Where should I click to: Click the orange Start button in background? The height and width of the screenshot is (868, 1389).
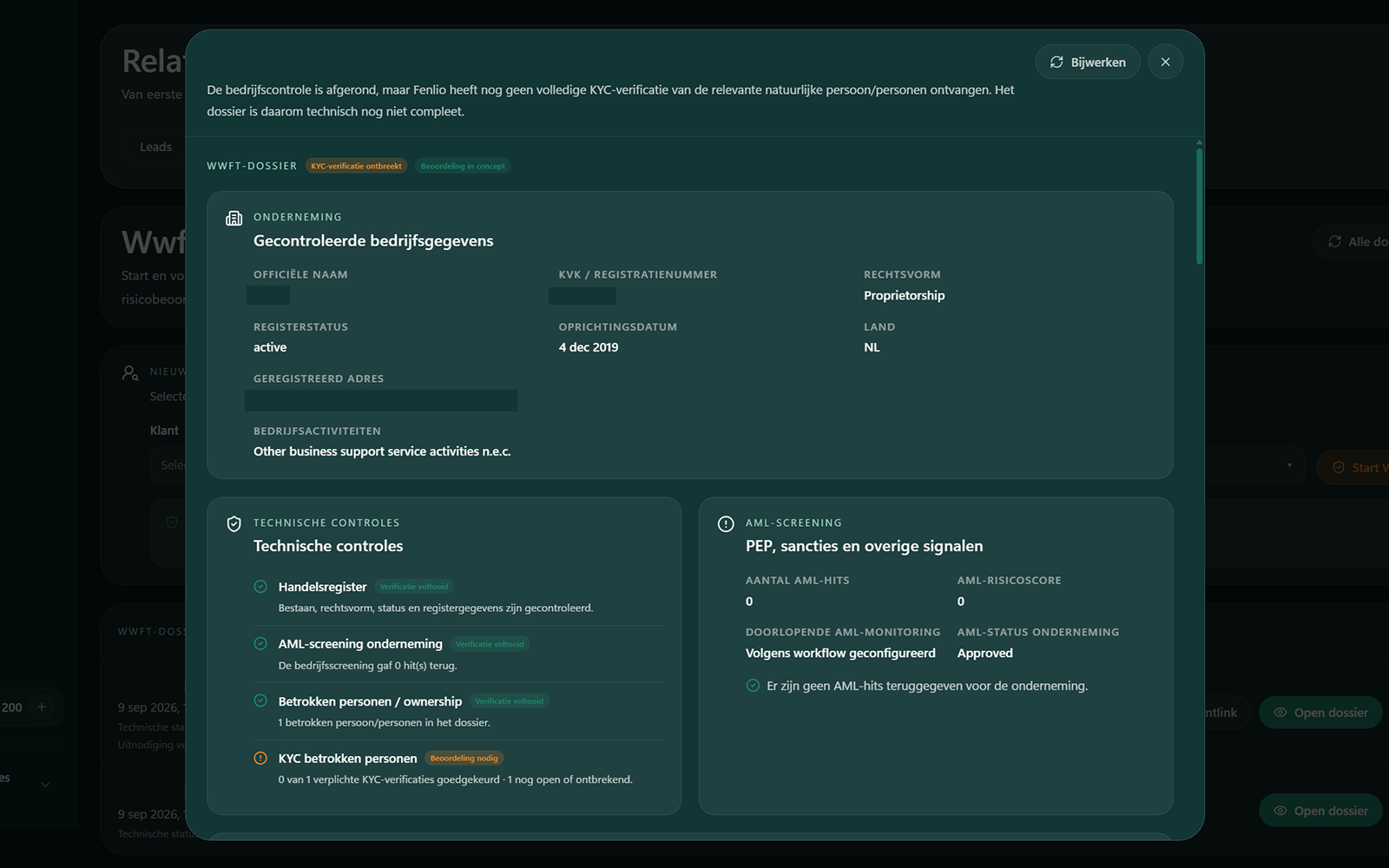(x=1353, y=467)
